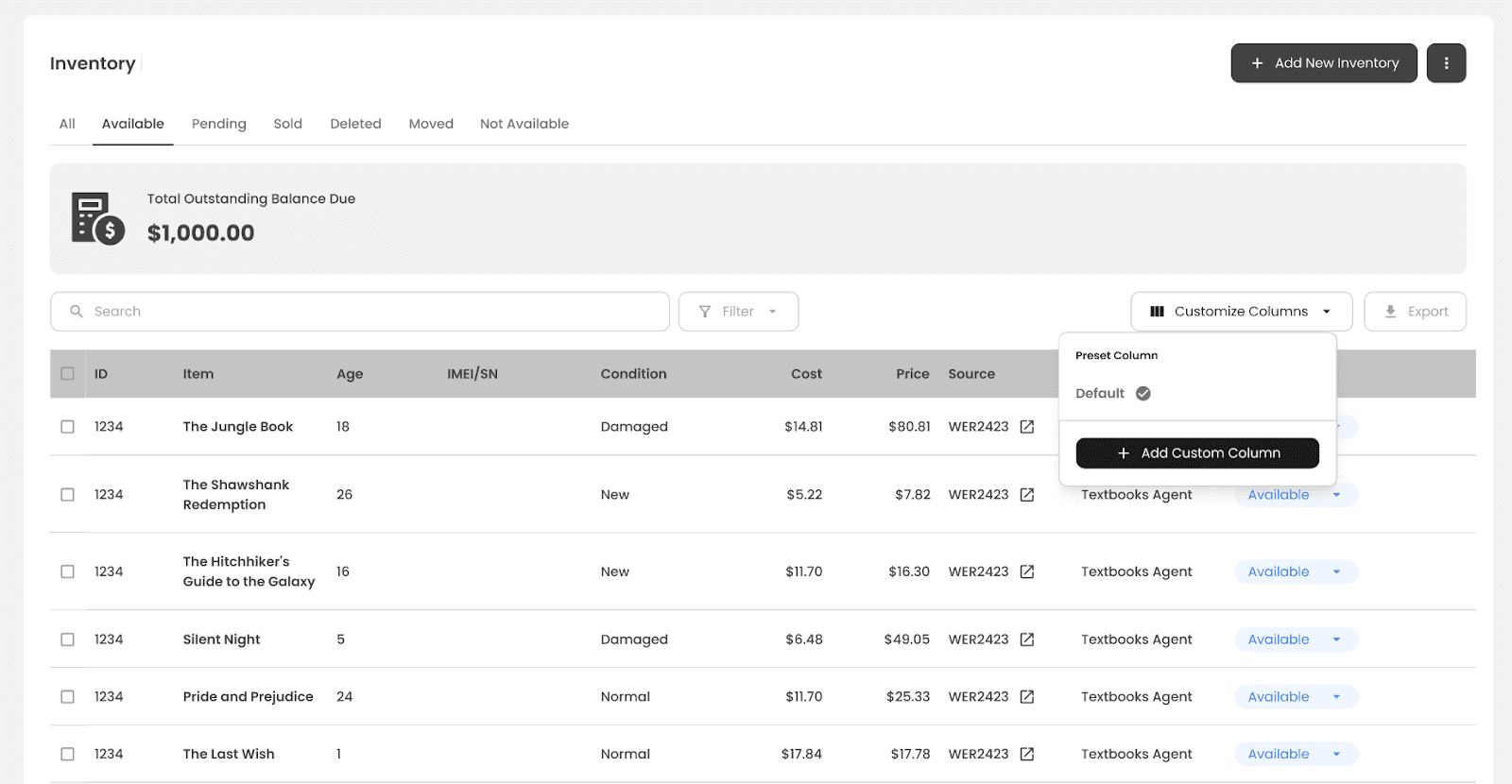Viewport: 1512px width, 784px height.
Task: Click Add Custom Column button
Action: click(x=1197, y=453)
